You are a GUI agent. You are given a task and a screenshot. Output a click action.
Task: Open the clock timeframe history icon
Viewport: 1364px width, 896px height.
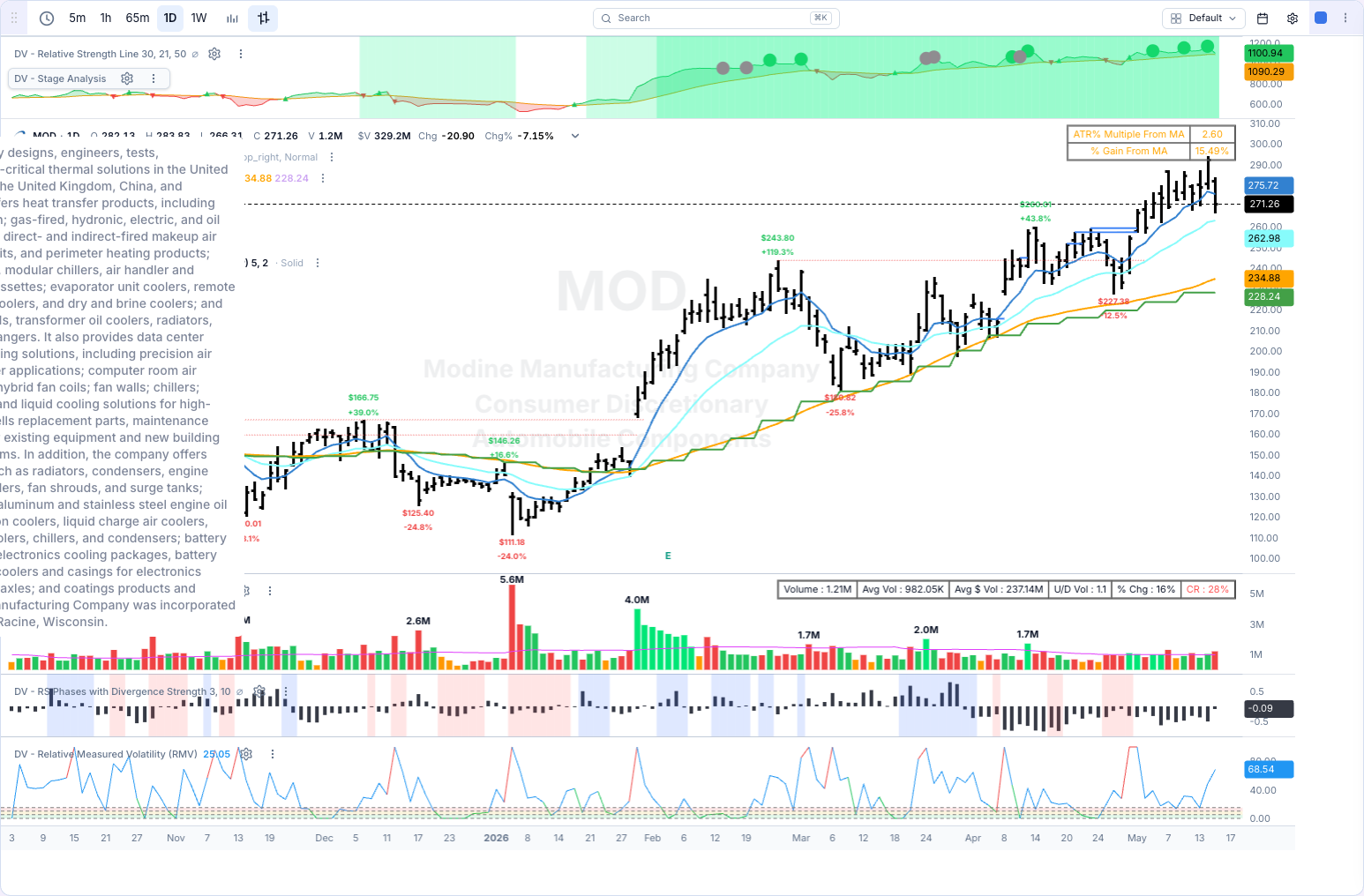pos(47,18)
